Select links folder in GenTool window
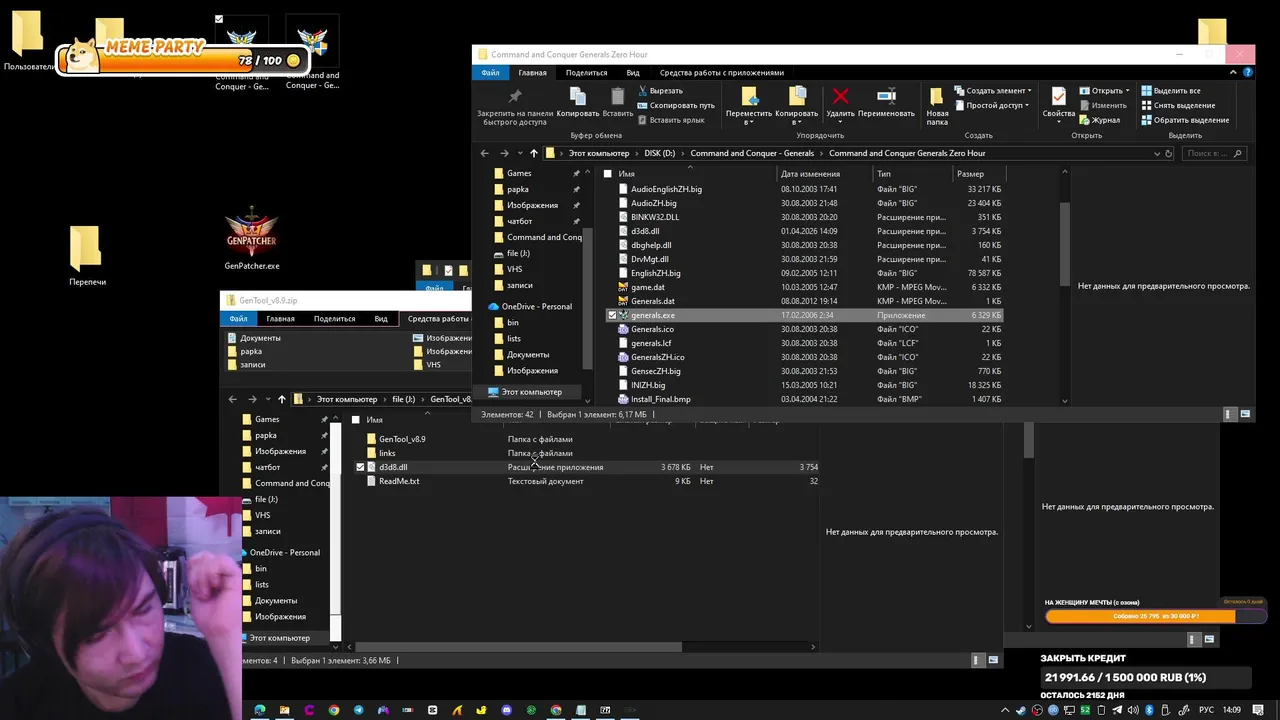Screen dimensions: 1280x720 386,453
